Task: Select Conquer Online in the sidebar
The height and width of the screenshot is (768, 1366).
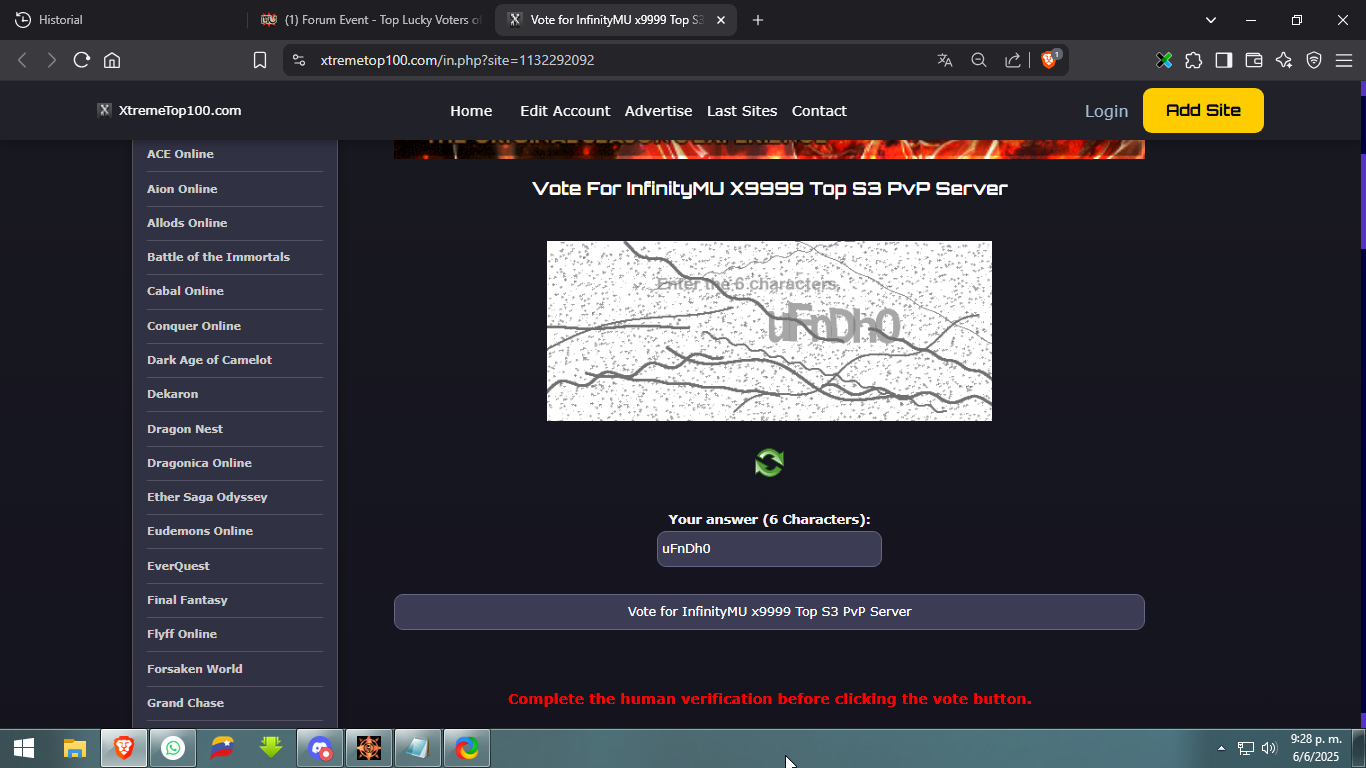Action: pos(194,326)
